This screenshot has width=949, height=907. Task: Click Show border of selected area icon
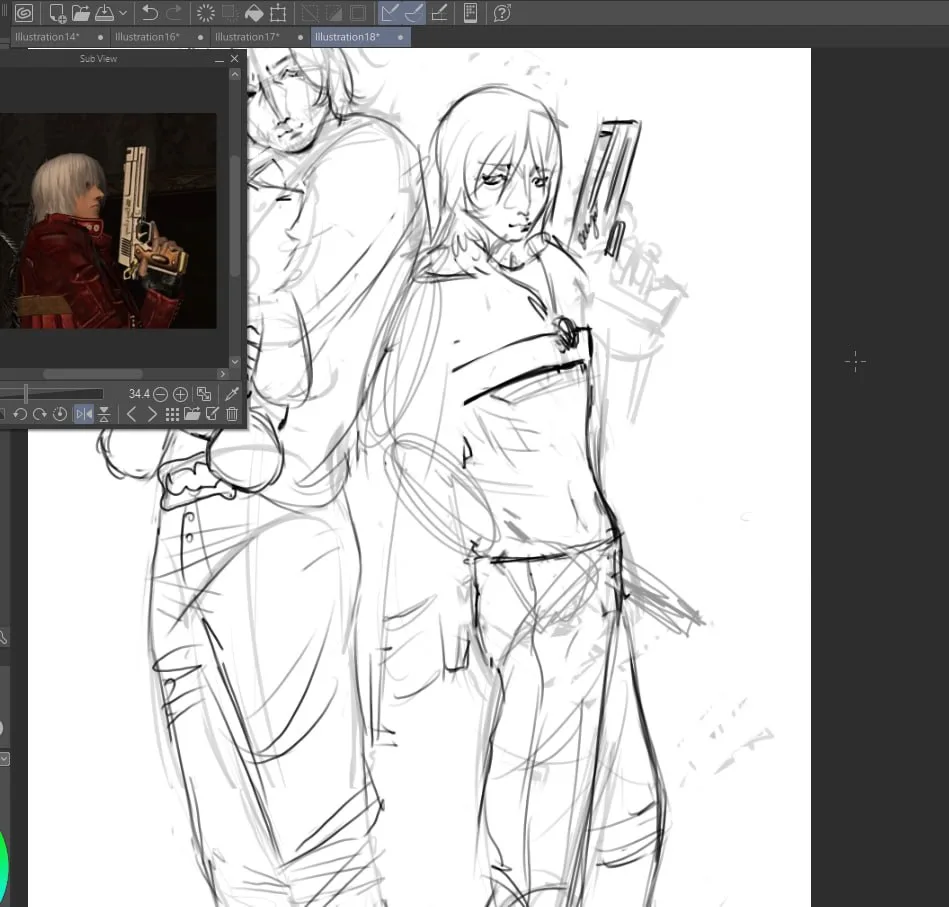[358, 13]
